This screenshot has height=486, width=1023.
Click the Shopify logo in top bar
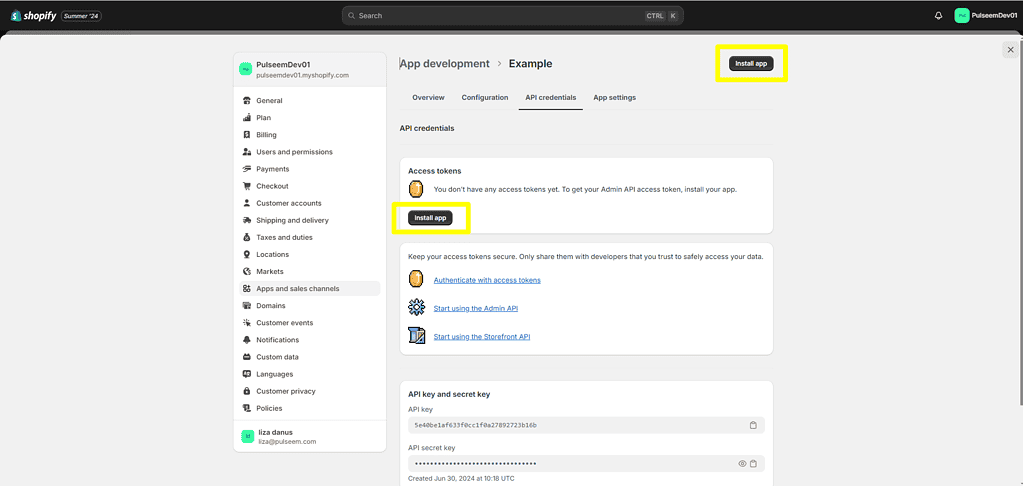pyautogui.click(x=33, y=16)
